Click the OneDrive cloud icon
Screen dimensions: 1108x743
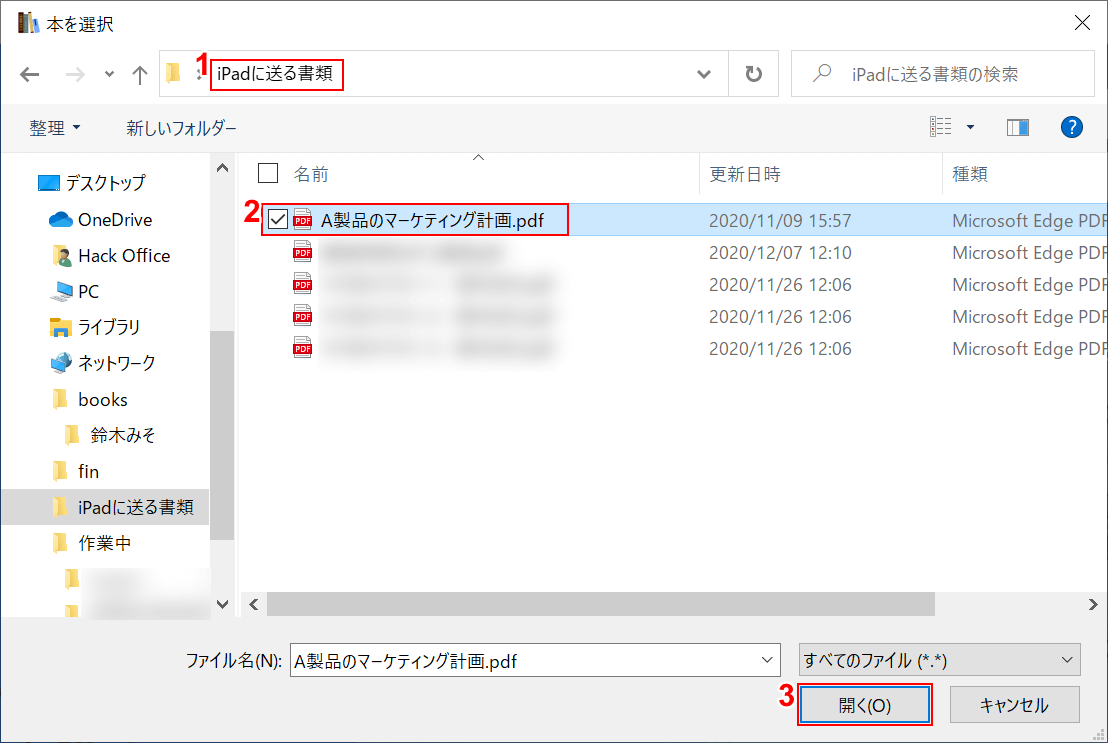click(61, 220)
